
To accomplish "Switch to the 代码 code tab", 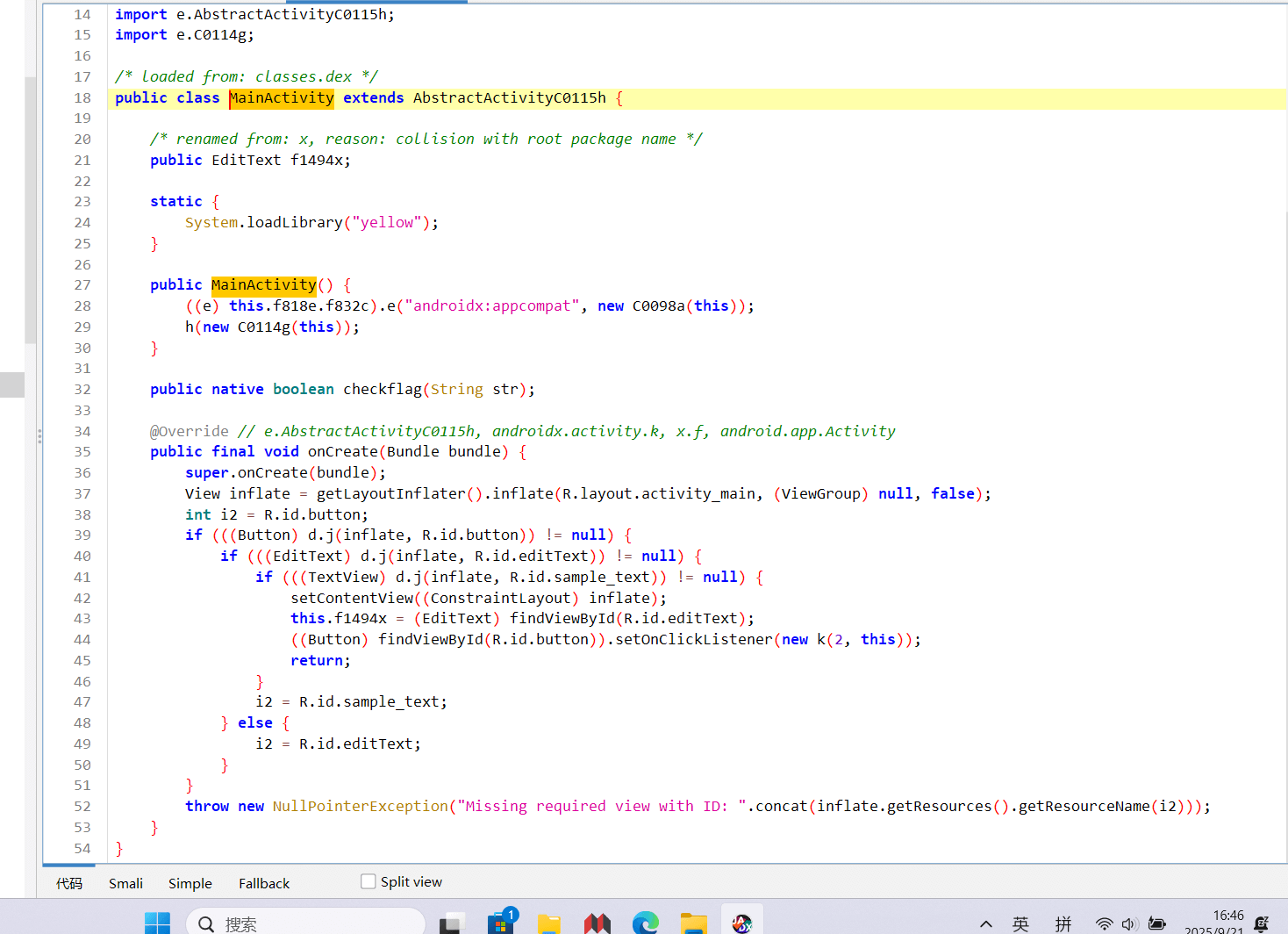I will pos(69,883).
